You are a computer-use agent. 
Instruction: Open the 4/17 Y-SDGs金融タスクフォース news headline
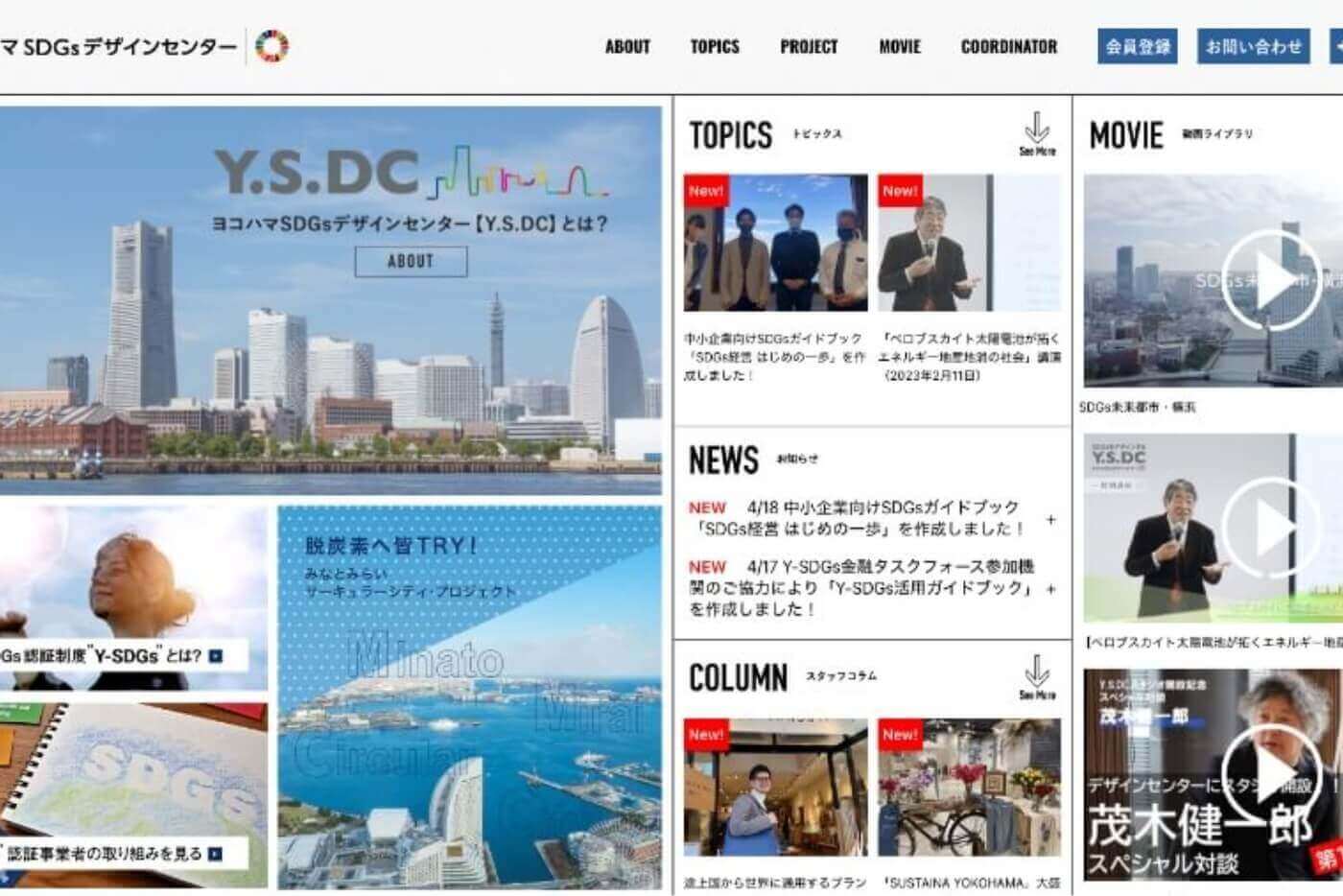(861, 587)
